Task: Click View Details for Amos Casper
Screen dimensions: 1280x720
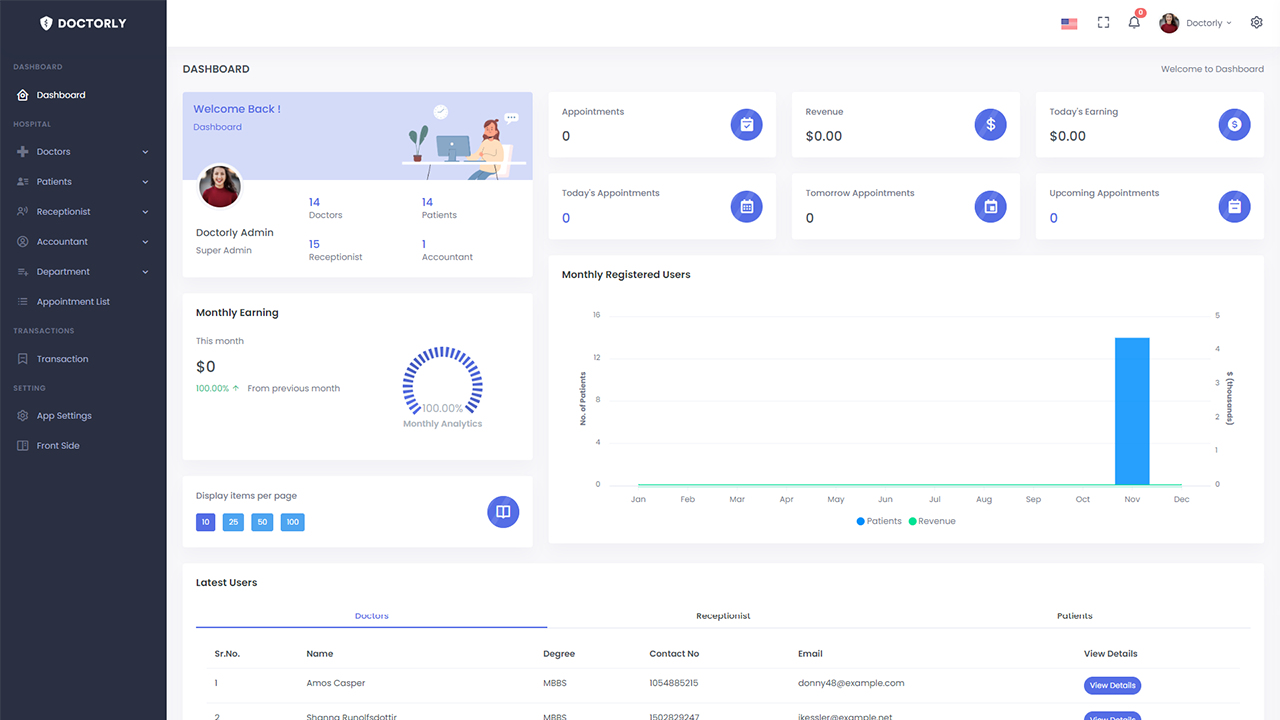Action: [1112, 685]
